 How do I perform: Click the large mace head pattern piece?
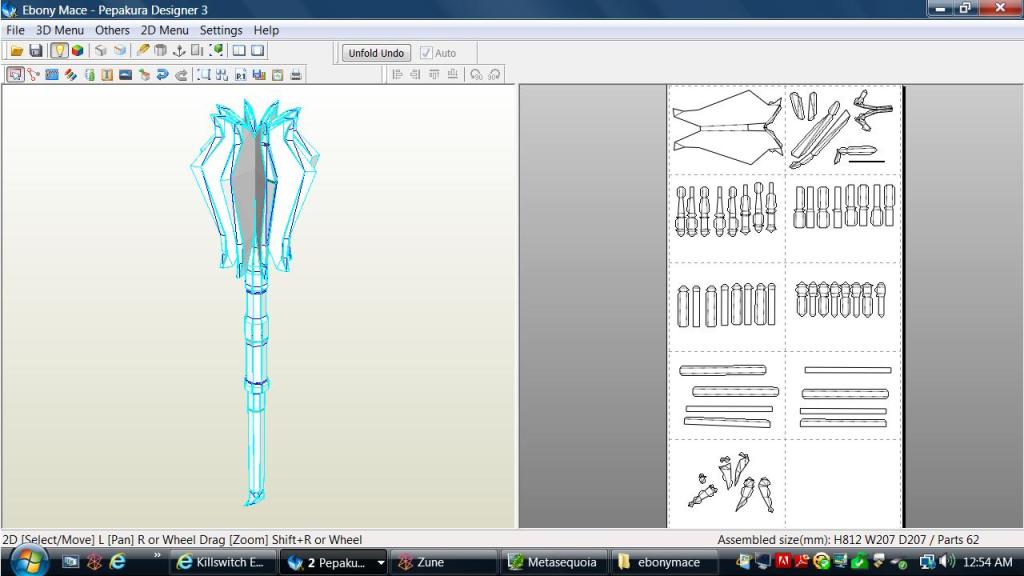(x=727, y=128)
